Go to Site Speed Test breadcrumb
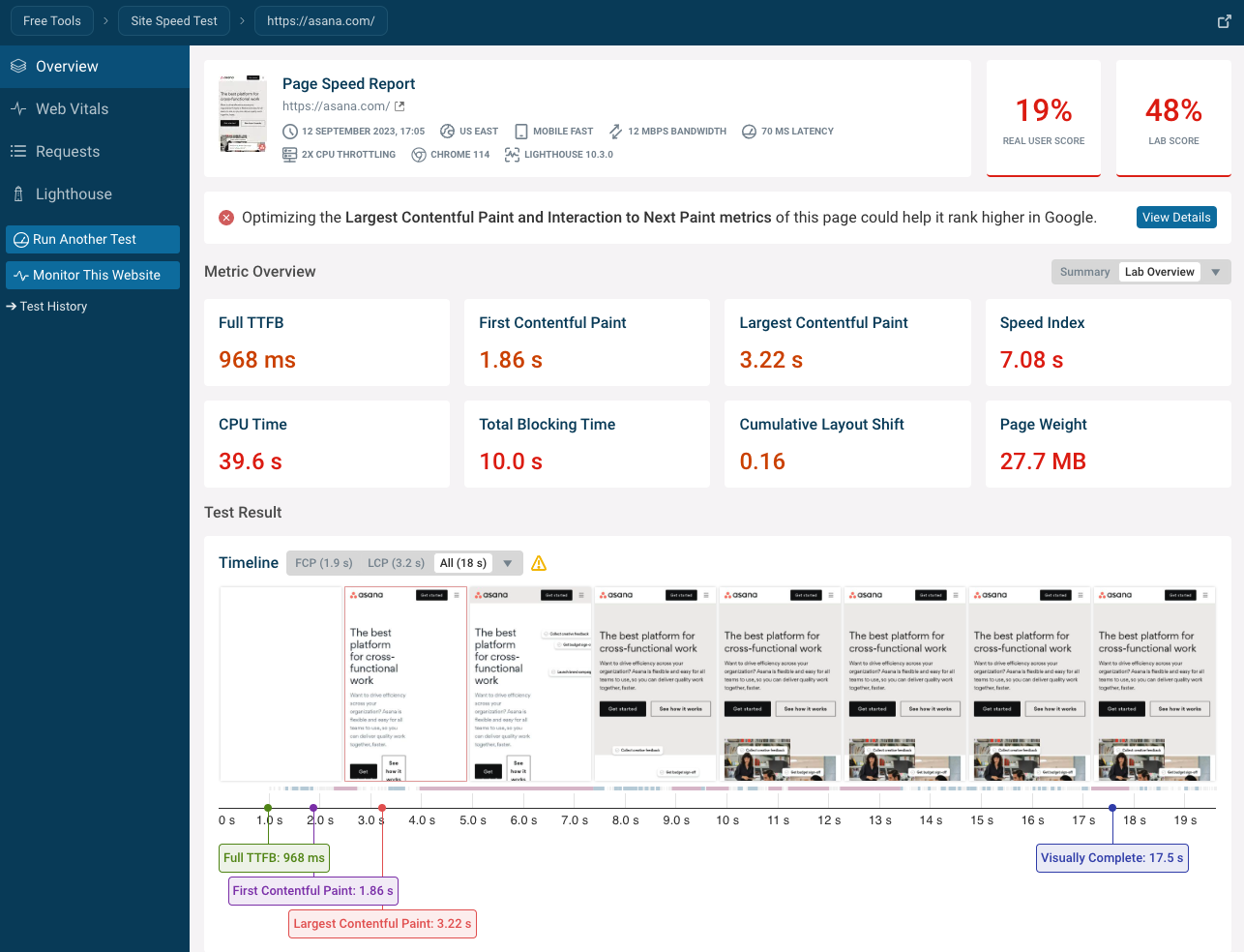Image resolution: width=1244 pixels, height=952 pixels. tap(174, 20)
